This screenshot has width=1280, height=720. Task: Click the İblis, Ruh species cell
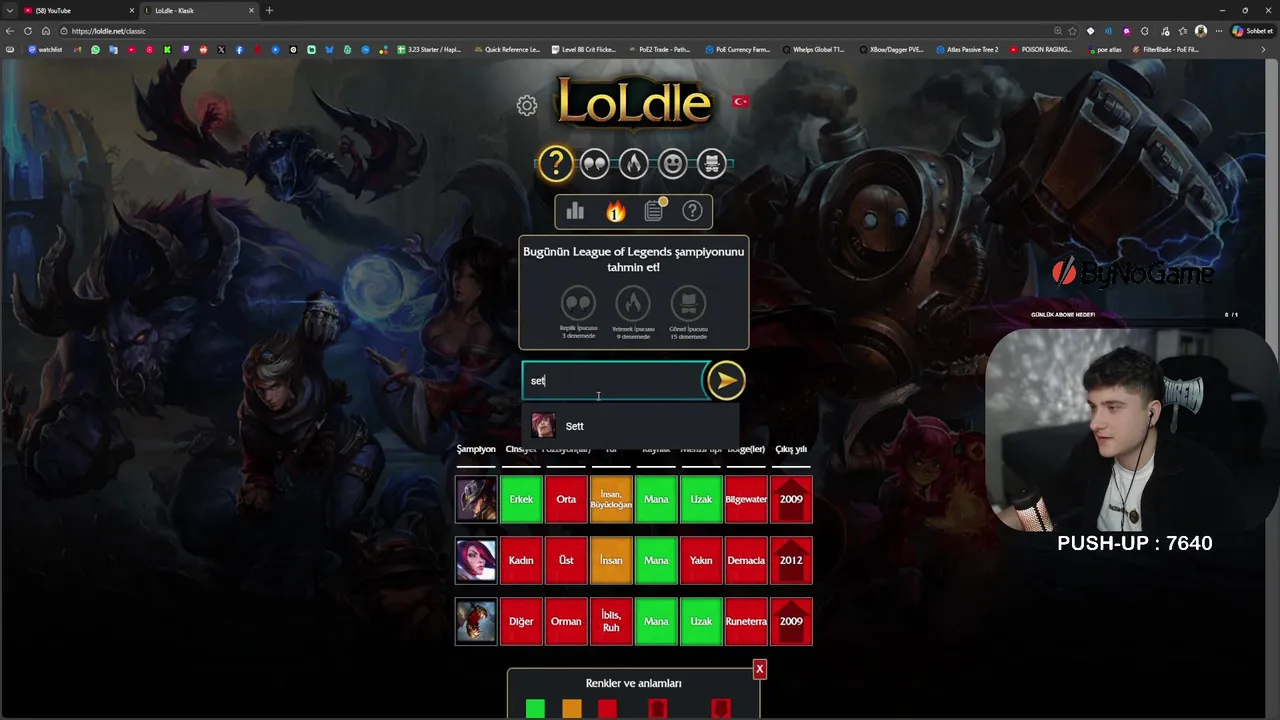pos(611,621)
